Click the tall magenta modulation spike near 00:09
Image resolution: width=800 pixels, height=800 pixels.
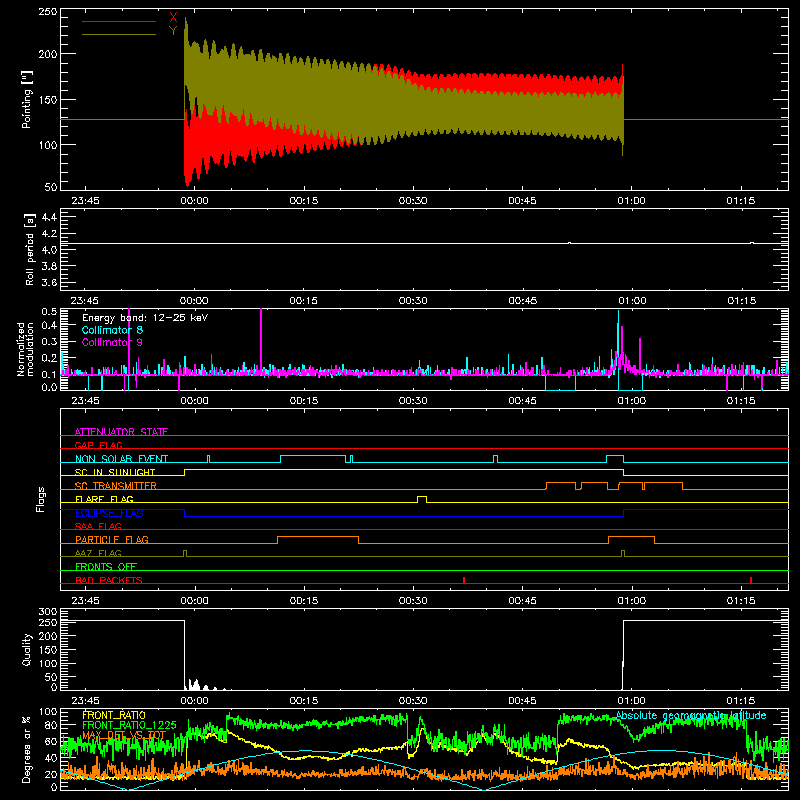coord(261,340)
